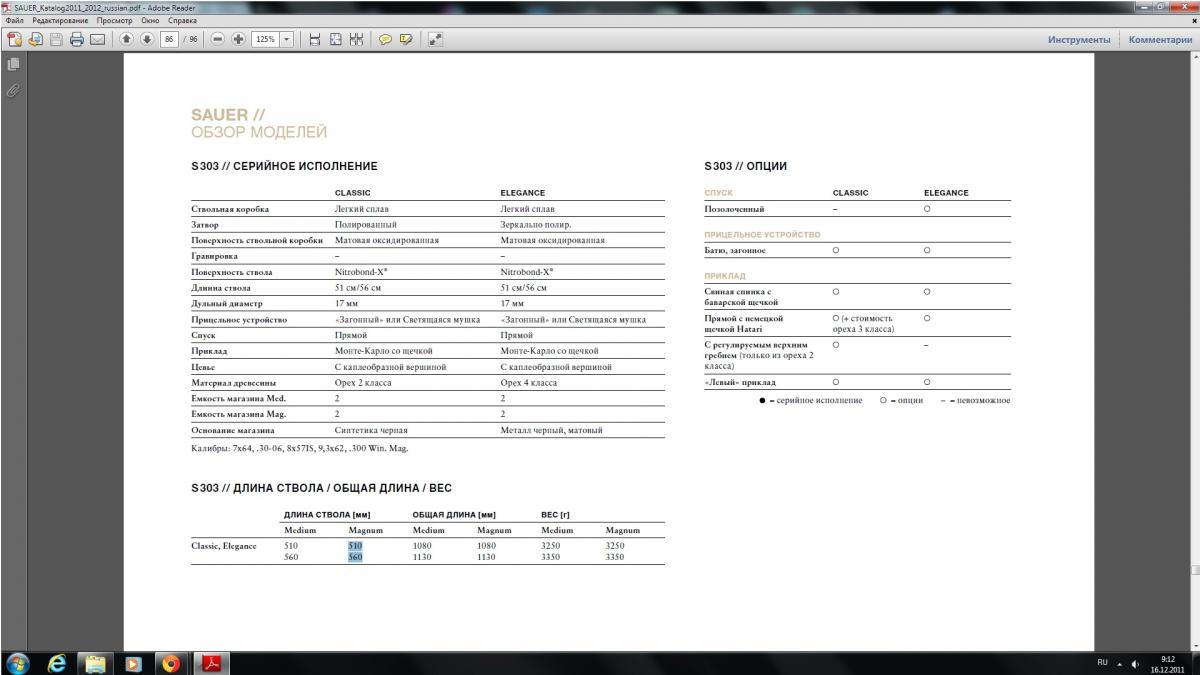Toggle fit-to-width scrolling view
The width and height of the screenshot is (1200, 675).
coord(315,40)
